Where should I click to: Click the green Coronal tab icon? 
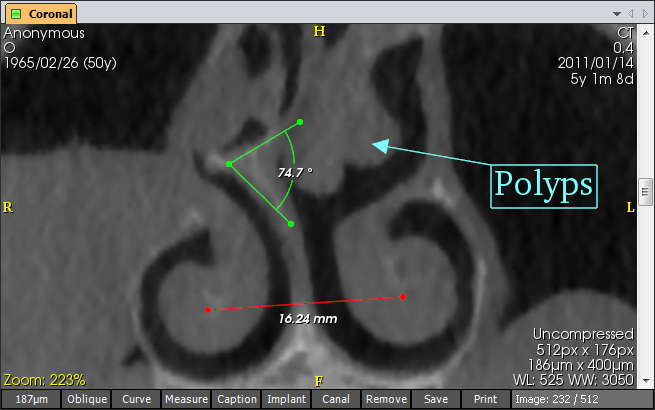(13, 15)
